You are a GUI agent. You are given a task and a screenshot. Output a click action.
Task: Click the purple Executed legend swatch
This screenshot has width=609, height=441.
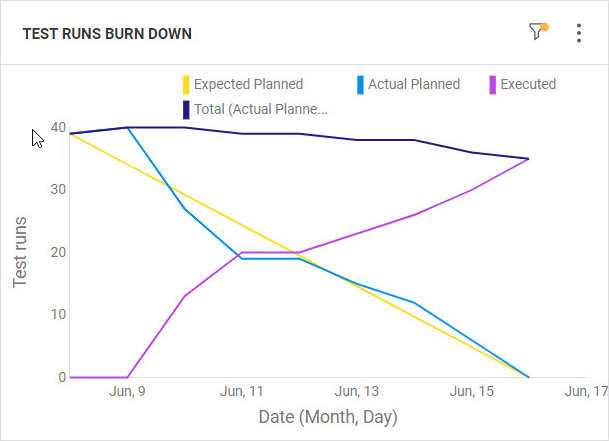click(x=492, y=84)
